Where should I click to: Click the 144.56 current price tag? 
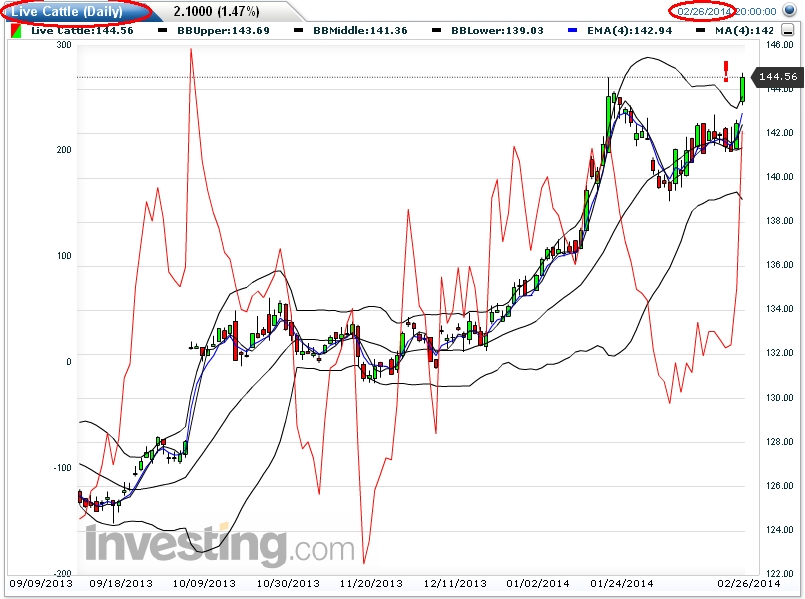pyautogui.click(x=777, y=76)
